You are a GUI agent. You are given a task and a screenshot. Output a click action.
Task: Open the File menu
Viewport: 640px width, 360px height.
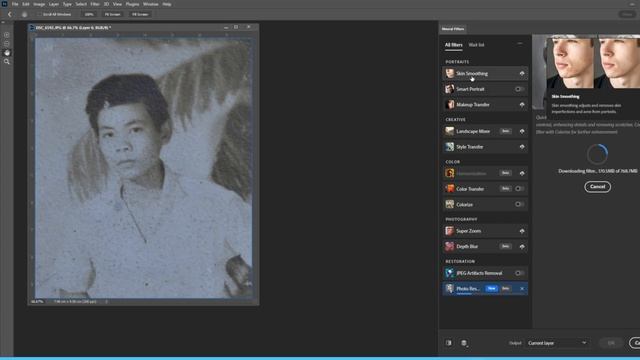15,4
